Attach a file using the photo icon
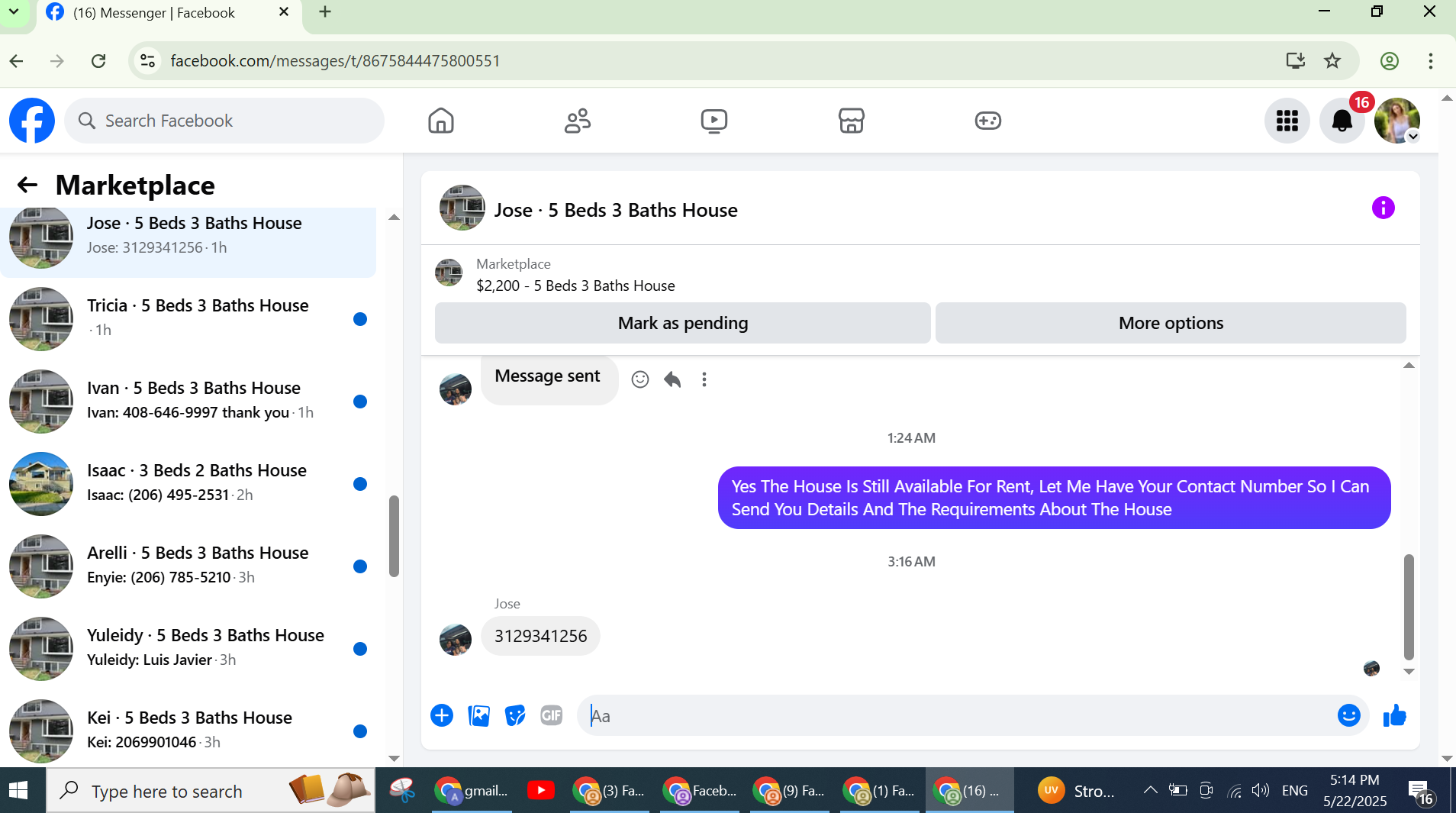1456x813 pixels. (x=478, y=715)
